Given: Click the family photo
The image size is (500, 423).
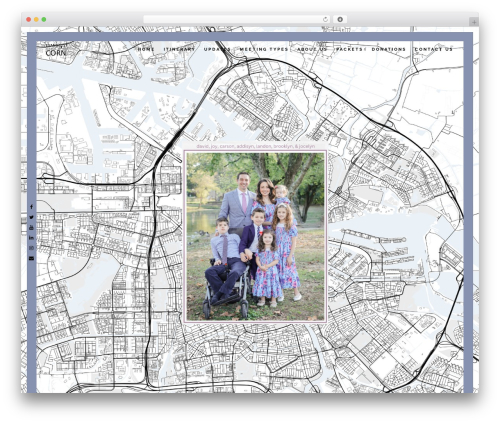Looking at the screenshot, I should (255, 237).
